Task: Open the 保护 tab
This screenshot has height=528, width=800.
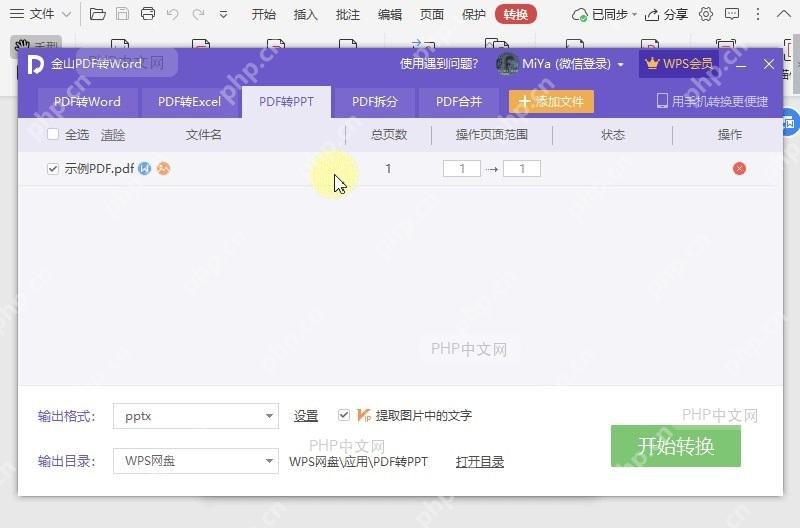Action: [473, 14]
